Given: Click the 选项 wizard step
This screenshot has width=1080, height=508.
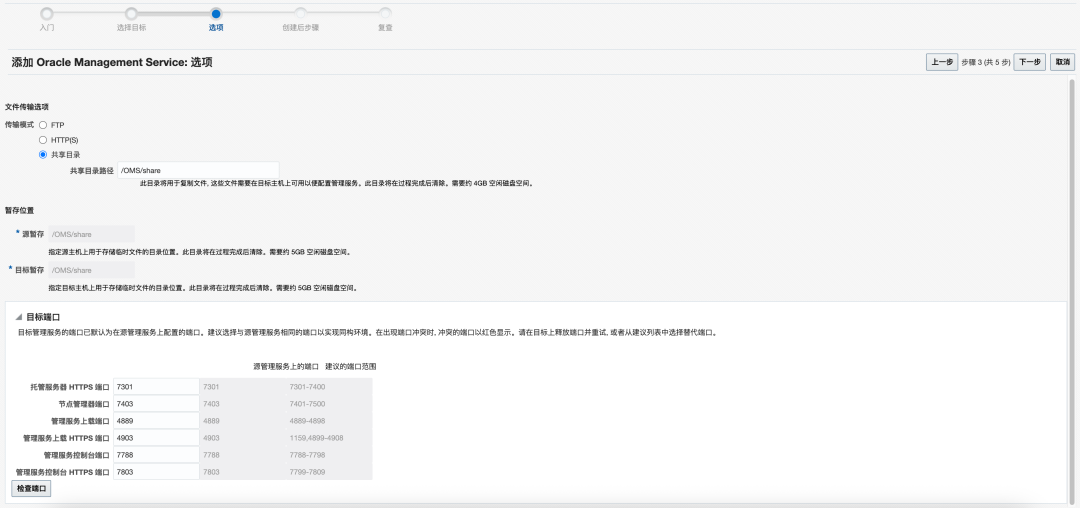Looking at the screenshot, I should (216, 13).
